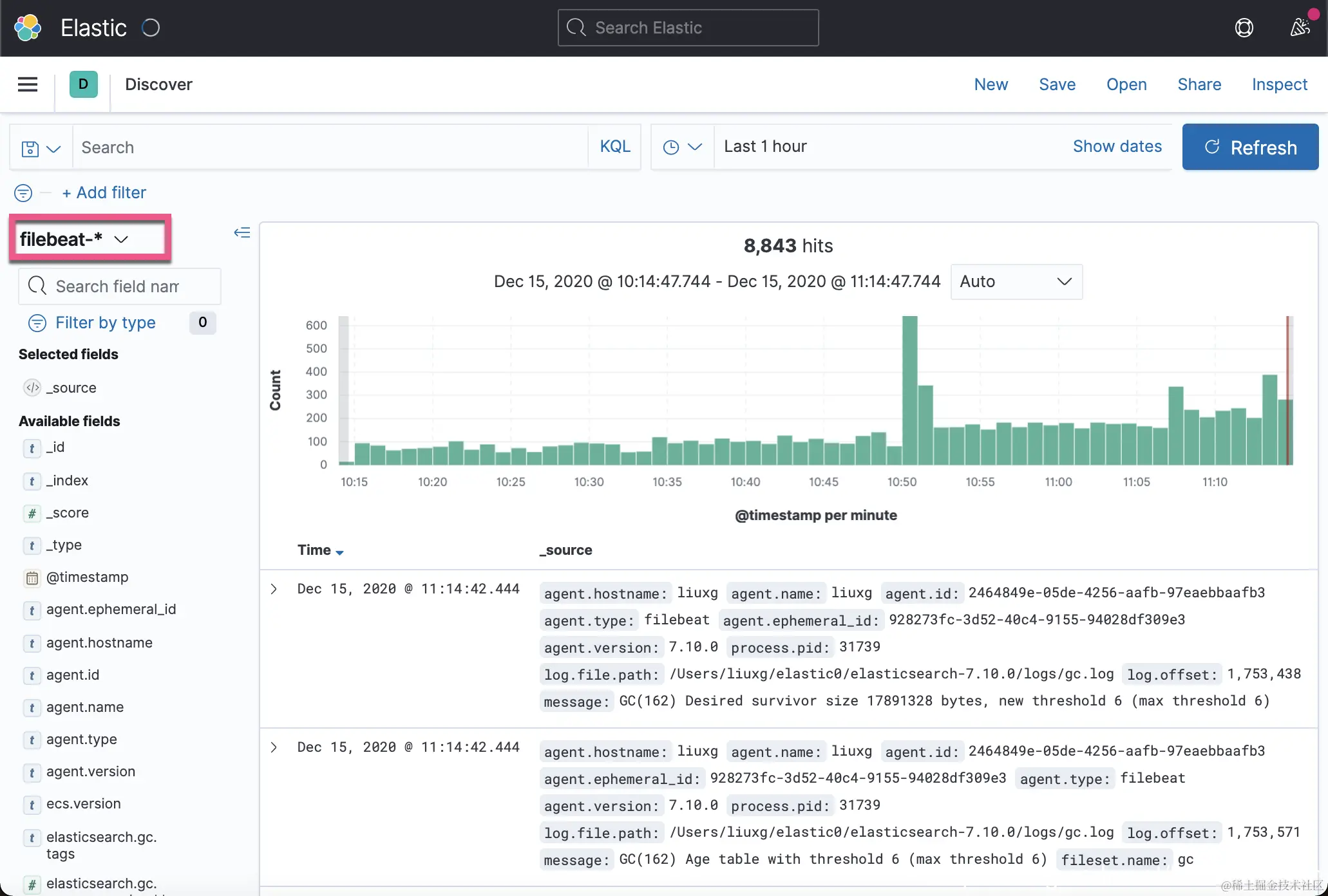
Task: Click the Show dates link
Action: click(1117, 147)
